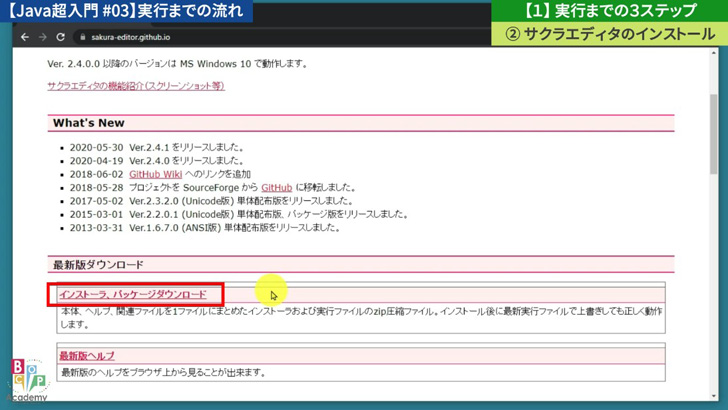The width and height of the screenshot is (728, 410).
Task: Click the 2017-05-02 Ver.2.3.2.0 entry
Action: (x=212, y=201)
